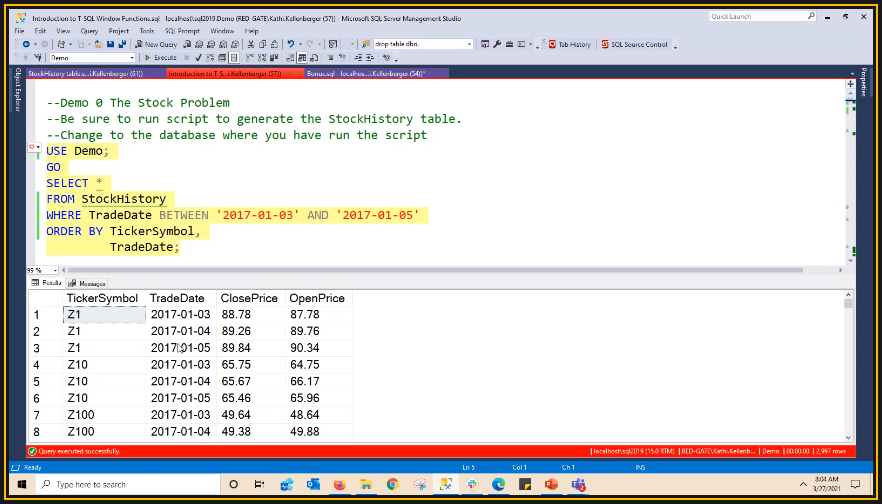Open the Help menu
Image resolution: width=882 pixels, height=504 pixels.
251,31
